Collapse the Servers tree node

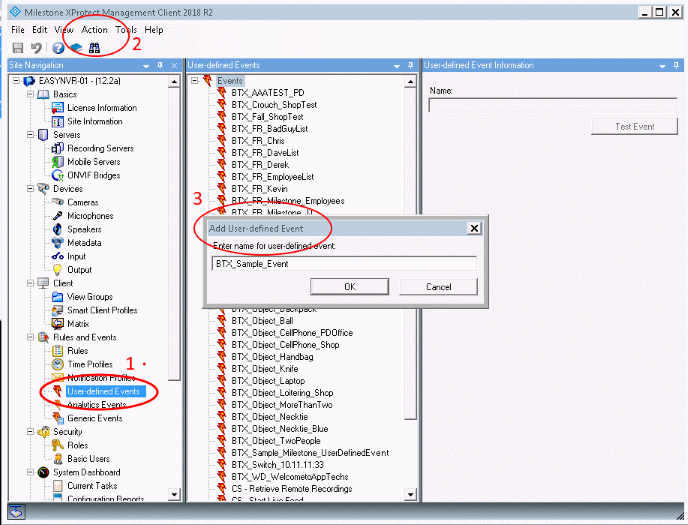pos(30,135)
